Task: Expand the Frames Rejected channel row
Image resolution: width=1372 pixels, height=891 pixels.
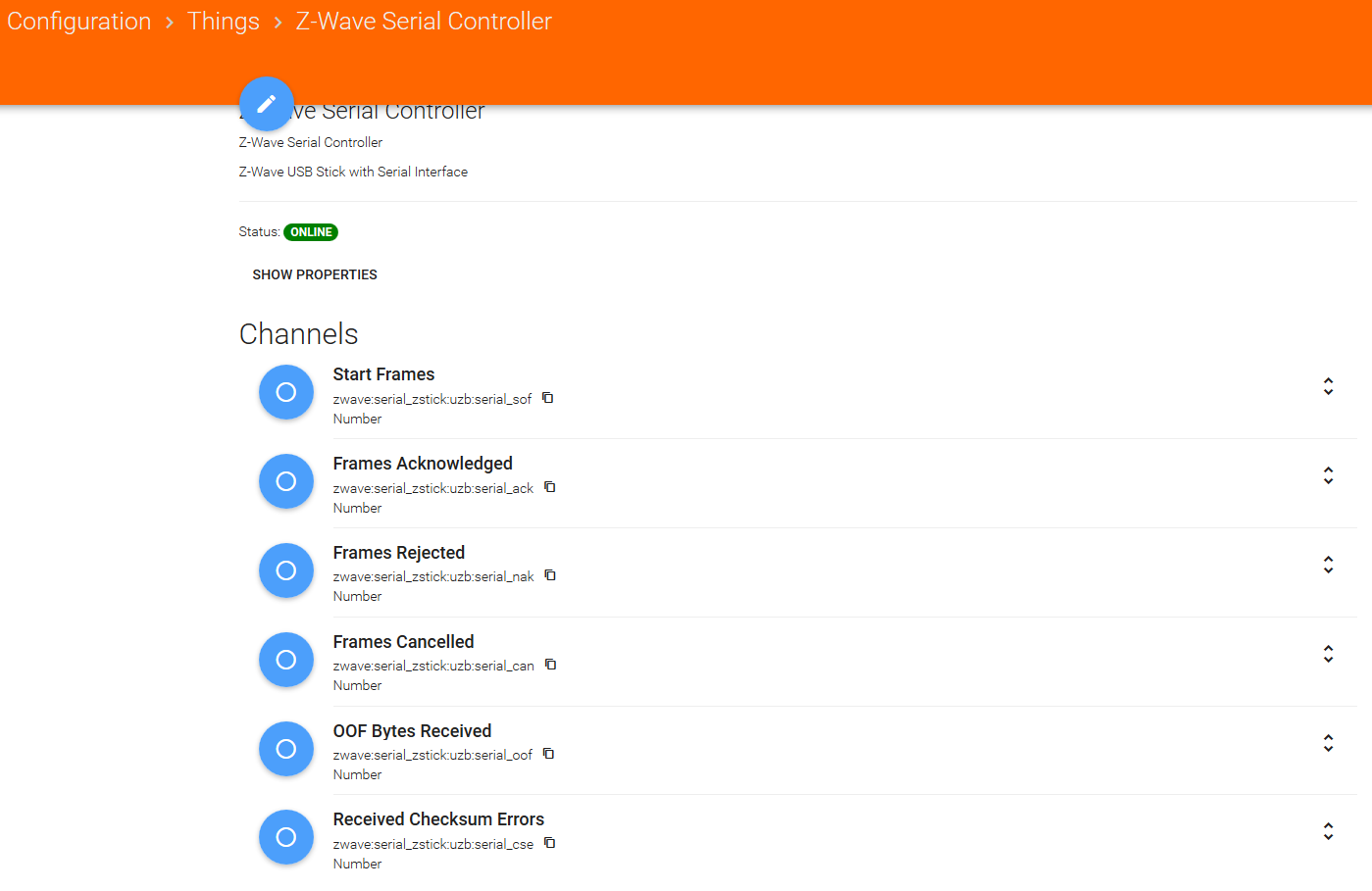Action: click(1328, 565)
